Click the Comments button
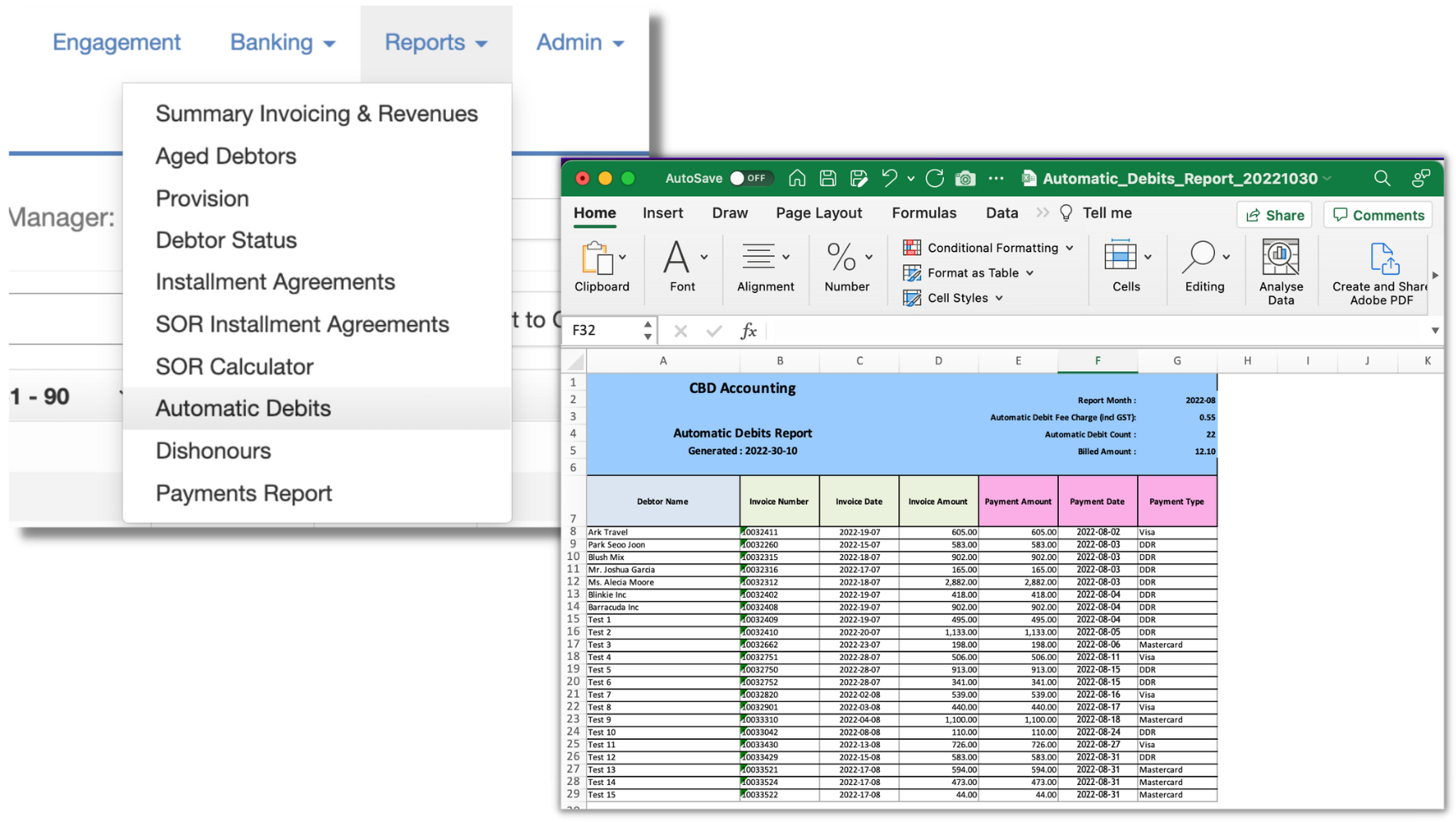The image size is (1456, 822). pos(1379,215)
